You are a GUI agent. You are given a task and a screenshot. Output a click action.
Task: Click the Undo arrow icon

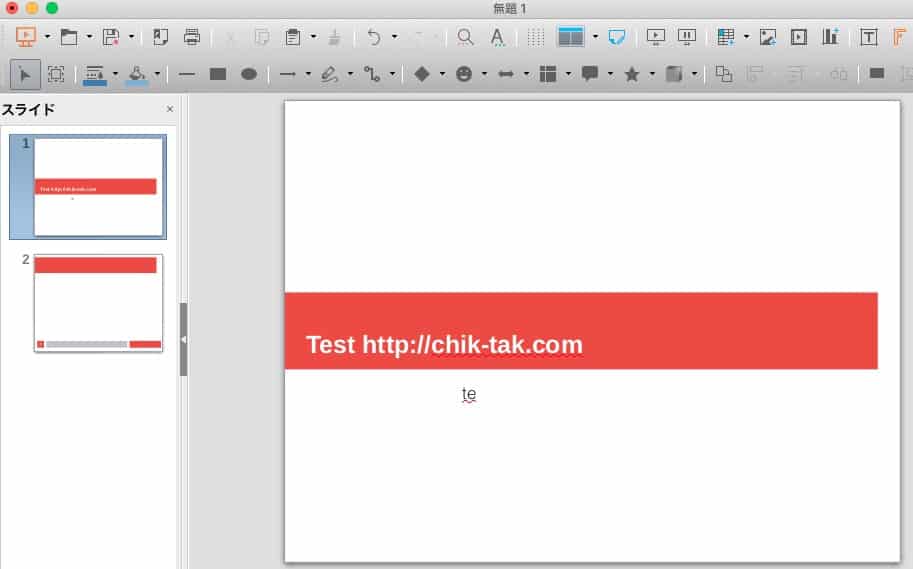374,37
